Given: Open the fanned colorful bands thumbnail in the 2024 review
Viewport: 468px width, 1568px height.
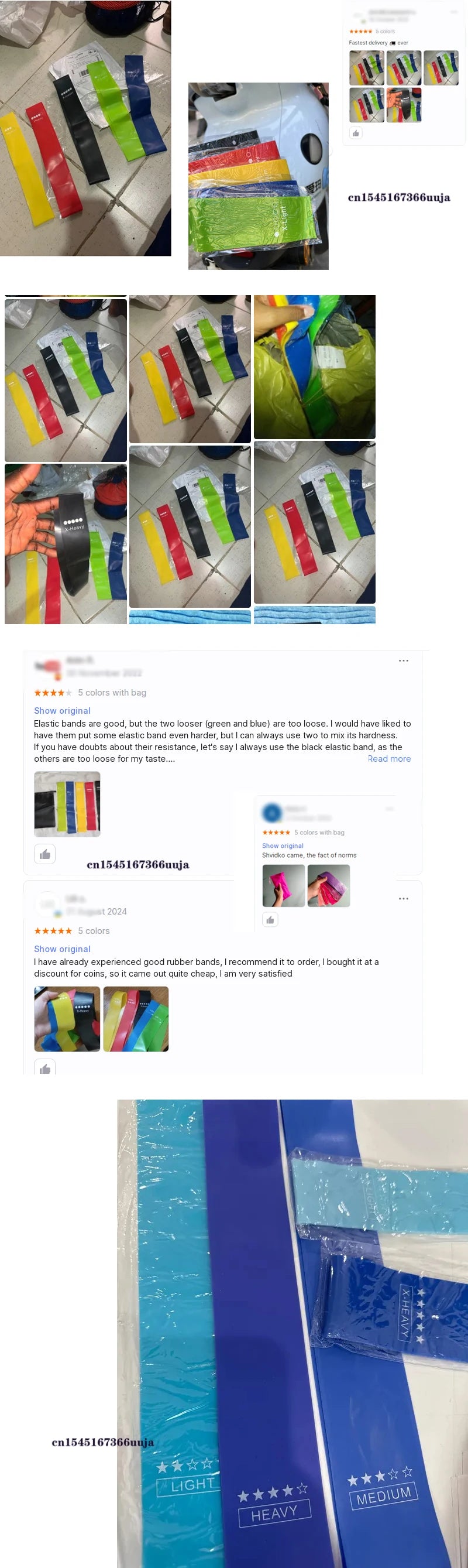Looking at the screenshot, I should click(136, 1019).
